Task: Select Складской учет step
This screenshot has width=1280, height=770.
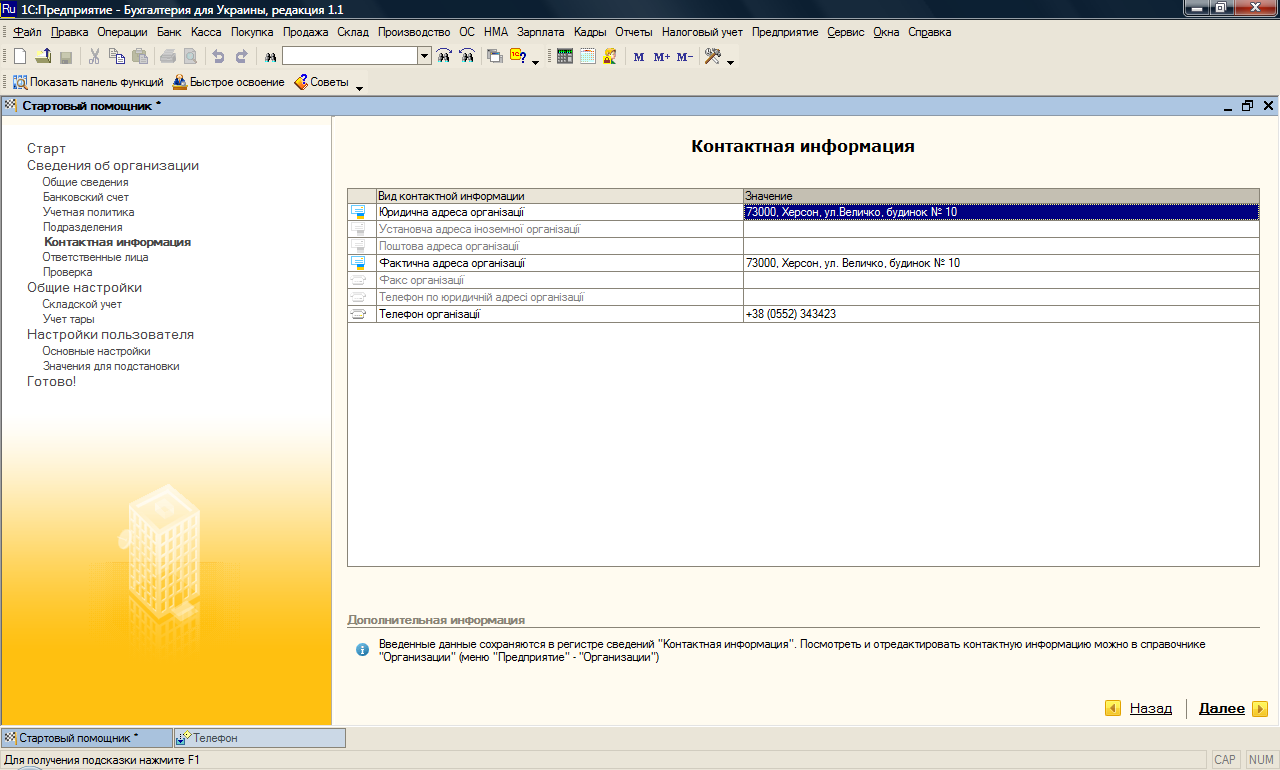Action: pos(82,304)
